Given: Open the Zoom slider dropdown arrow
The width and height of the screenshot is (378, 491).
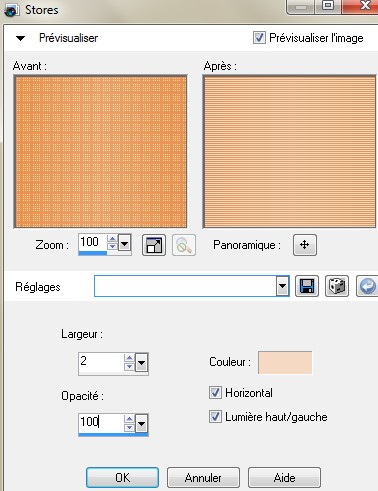Looking at the screenshot, I should pyautogui.click(x=124, y=243).
